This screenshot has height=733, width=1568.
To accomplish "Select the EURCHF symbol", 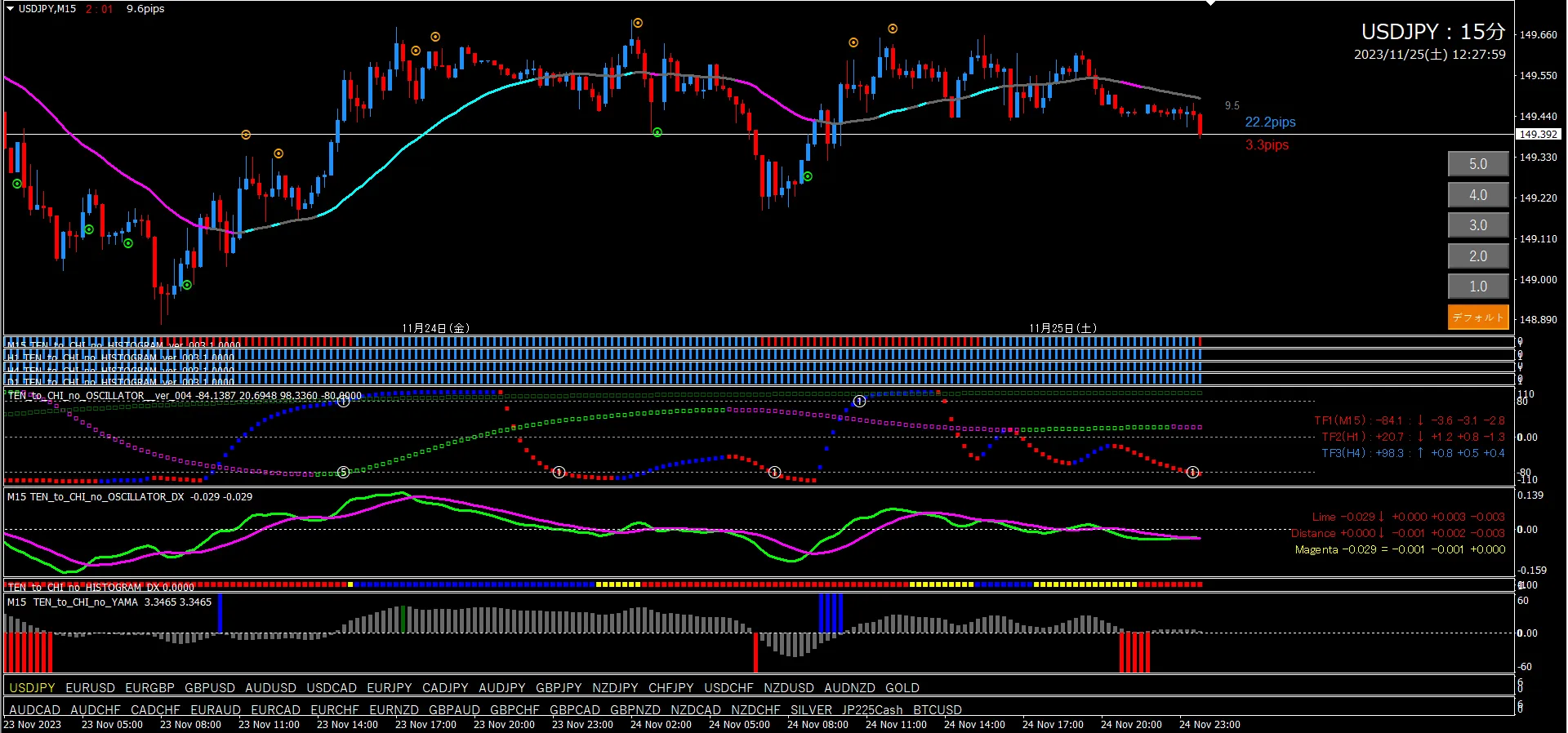I will pyautogui.click(x=335, y=710).
